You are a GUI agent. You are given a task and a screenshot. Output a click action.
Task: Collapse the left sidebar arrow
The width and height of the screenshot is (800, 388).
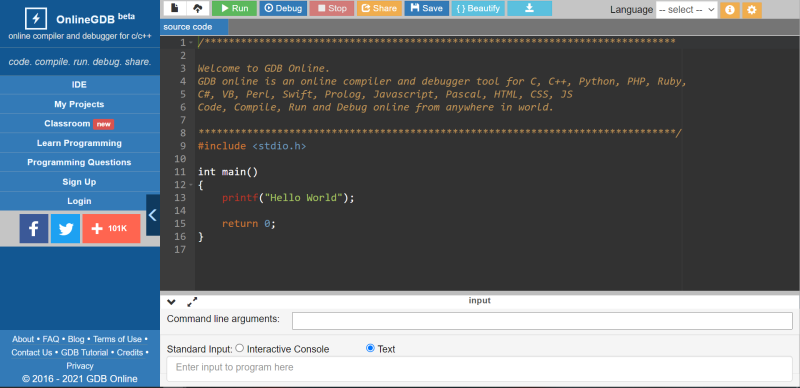[x=153, y=215]
